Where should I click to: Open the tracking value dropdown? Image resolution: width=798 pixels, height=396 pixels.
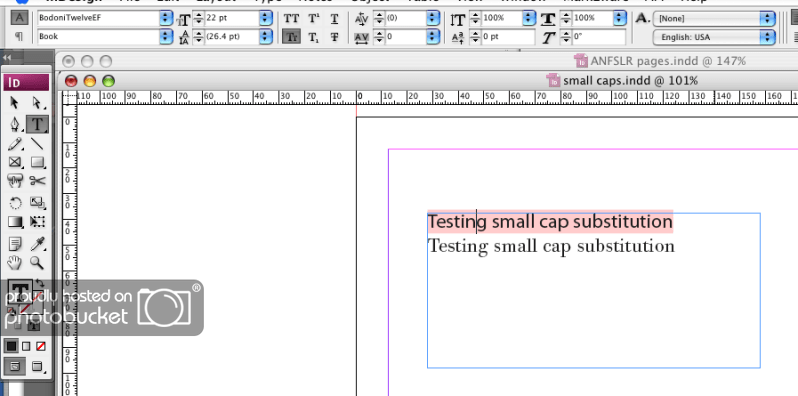[433, 37]
